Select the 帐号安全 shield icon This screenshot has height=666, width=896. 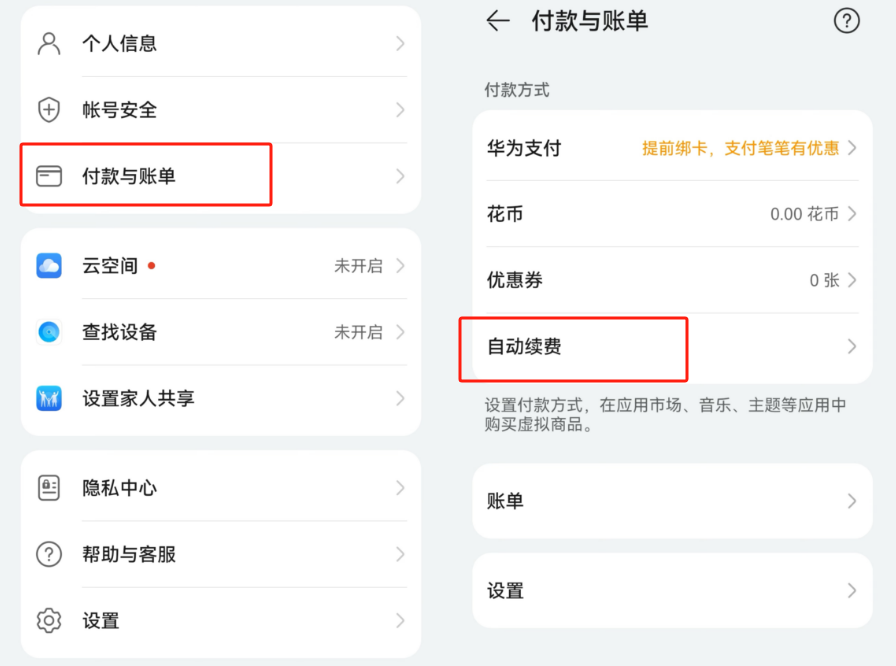coord(48,110)
